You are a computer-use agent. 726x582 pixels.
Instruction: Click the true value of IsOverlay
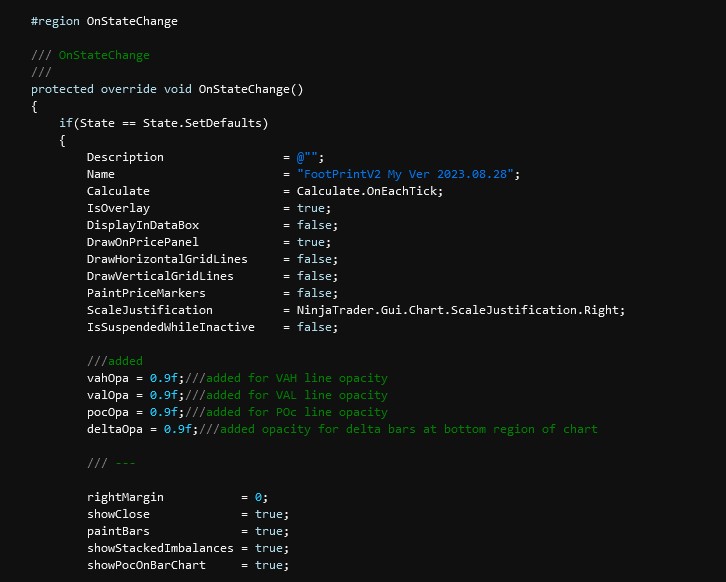[x=310, y=208]
